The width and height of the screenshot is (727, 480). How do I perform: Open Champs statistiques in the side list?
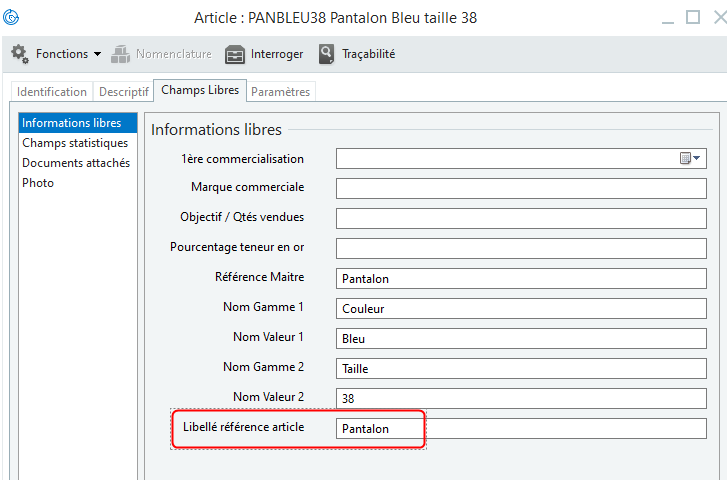point(75,143)
